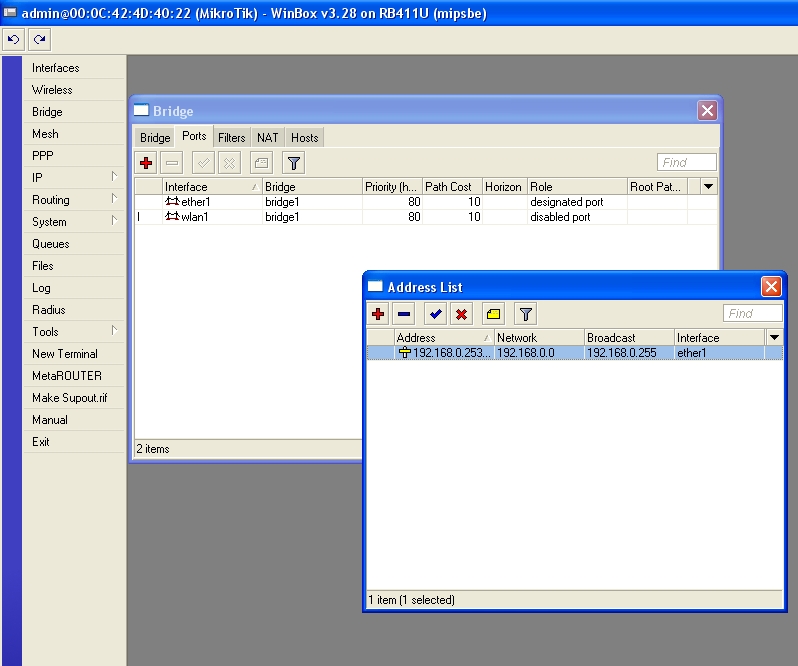This screenshot has width=798, height=666.
Task: Open the columns dropdown in Address List table
Action: tap(774, 337)
